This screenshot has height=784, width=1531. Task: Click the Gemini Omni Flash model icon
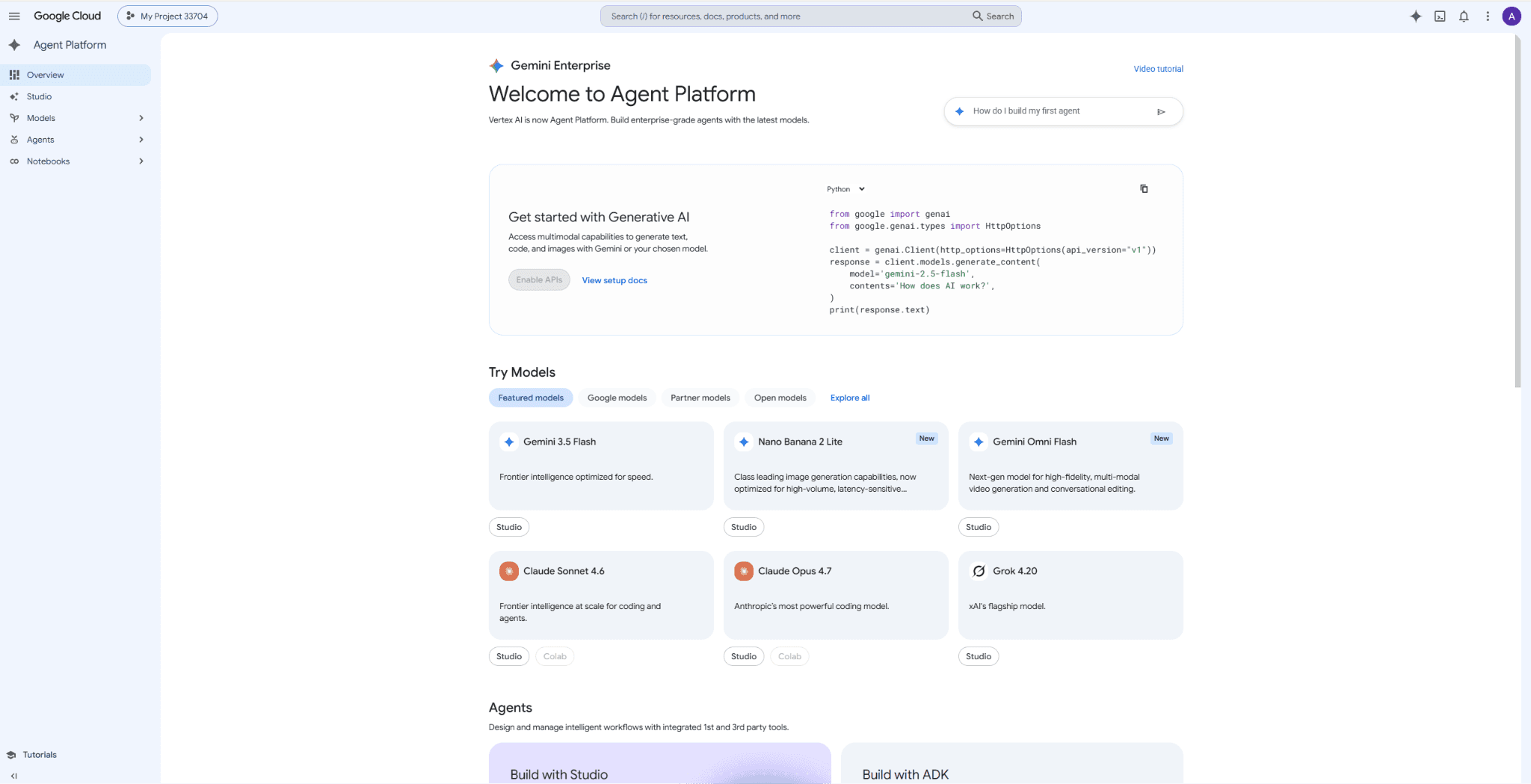coord(979,442)
